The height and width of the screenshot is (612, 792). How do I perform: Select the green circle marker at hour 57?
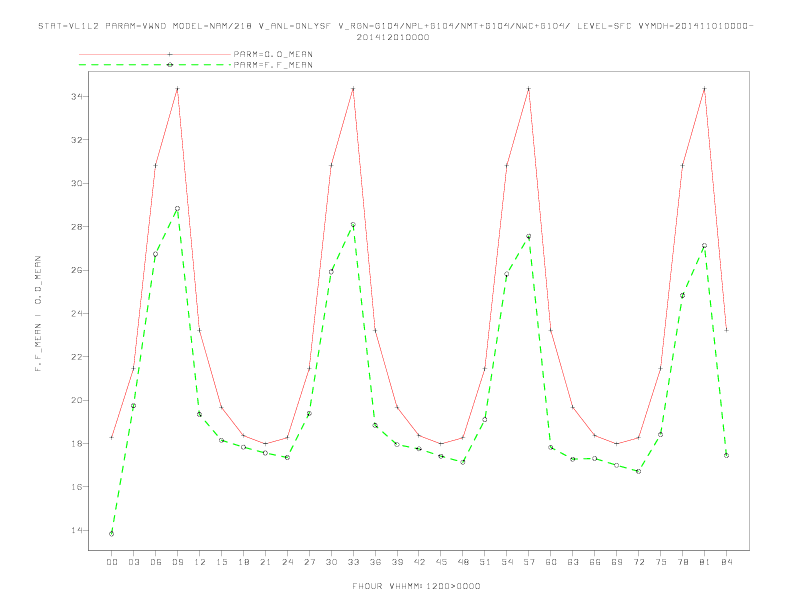(529, 236)
